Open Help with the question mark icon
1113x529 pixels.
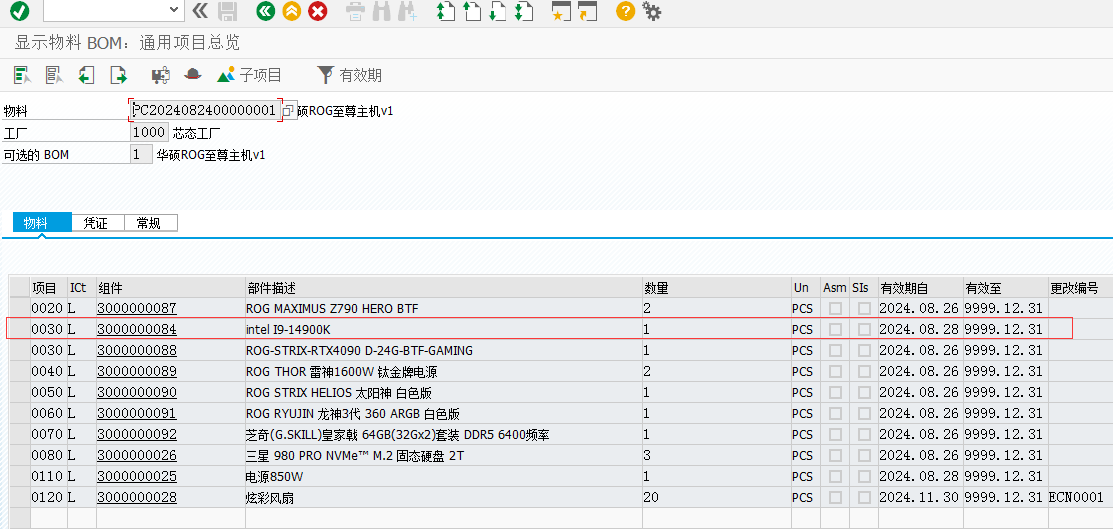click(x=625, y=11)
